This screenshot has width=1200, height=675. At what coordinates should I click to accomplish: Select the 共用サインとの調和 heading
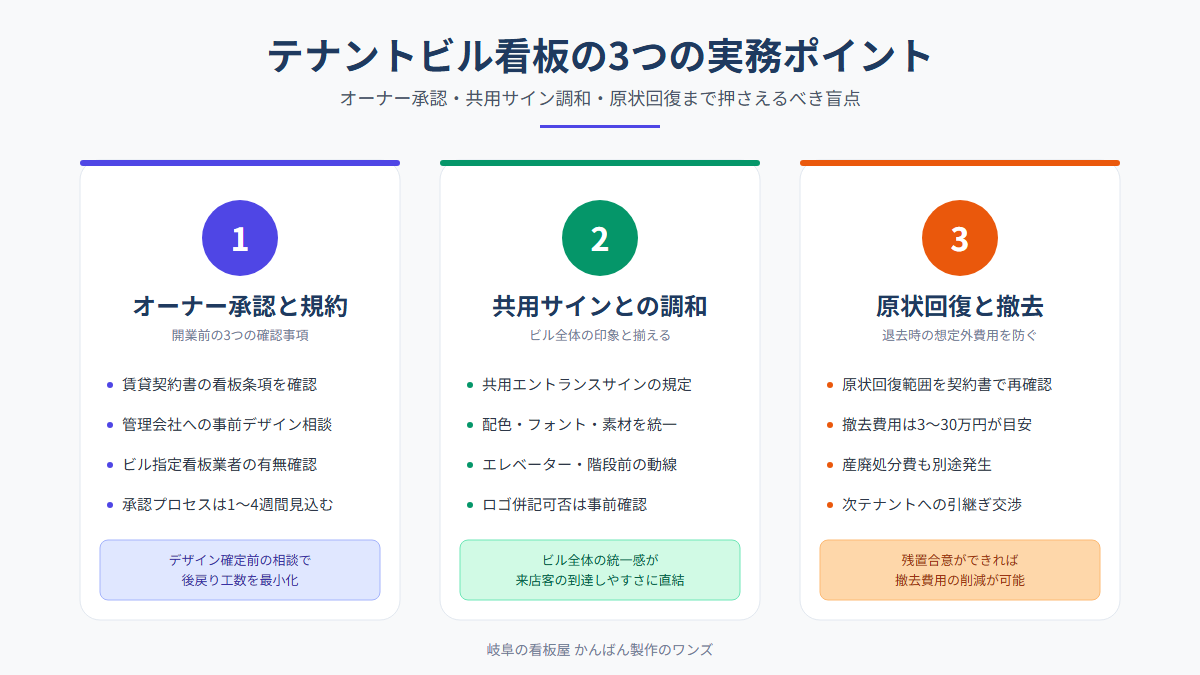coord(600,306)
